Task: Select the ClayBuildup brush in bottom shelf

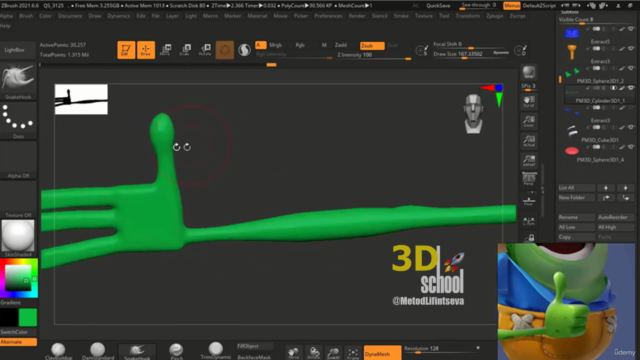Action: coord(58,351)
